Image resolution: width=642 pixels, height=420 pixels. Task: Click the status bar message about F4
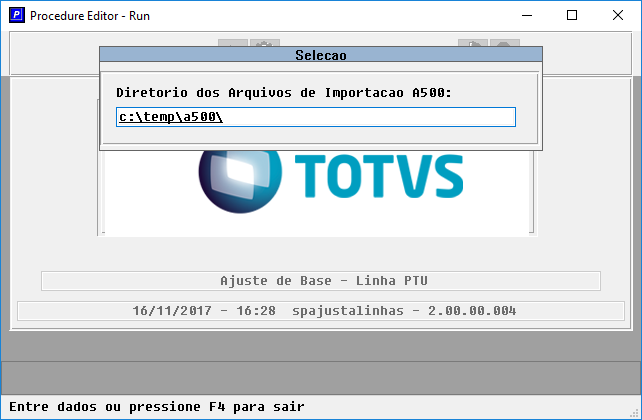coord(156,407)
